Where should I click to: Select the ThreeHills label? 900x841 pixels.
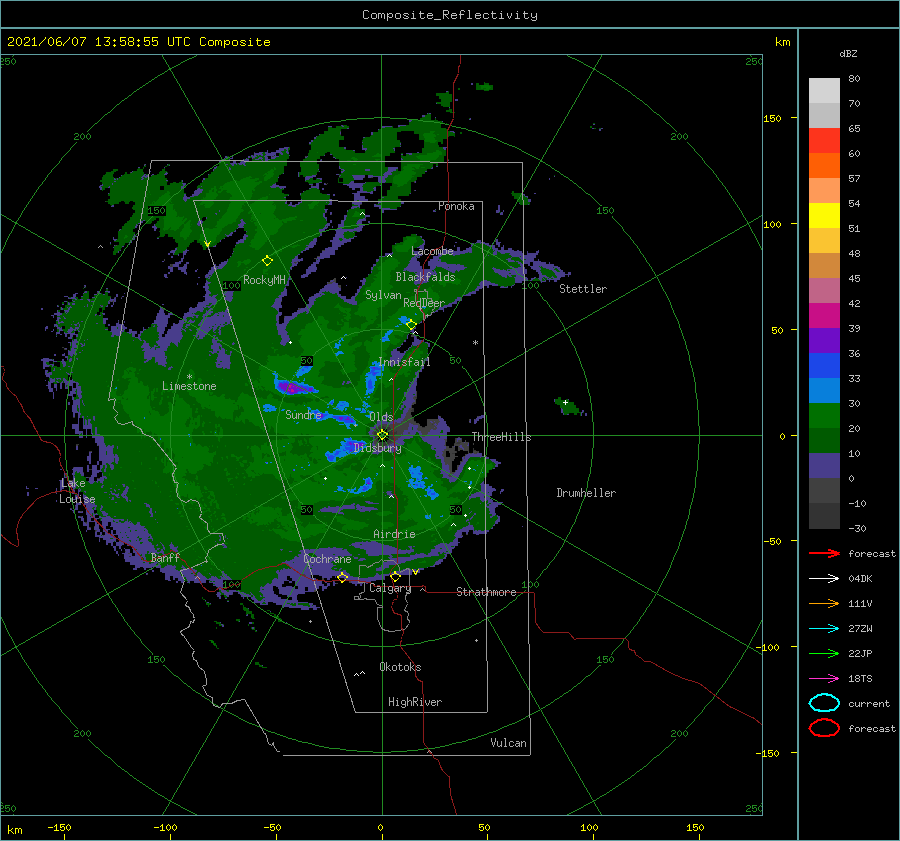501,437
